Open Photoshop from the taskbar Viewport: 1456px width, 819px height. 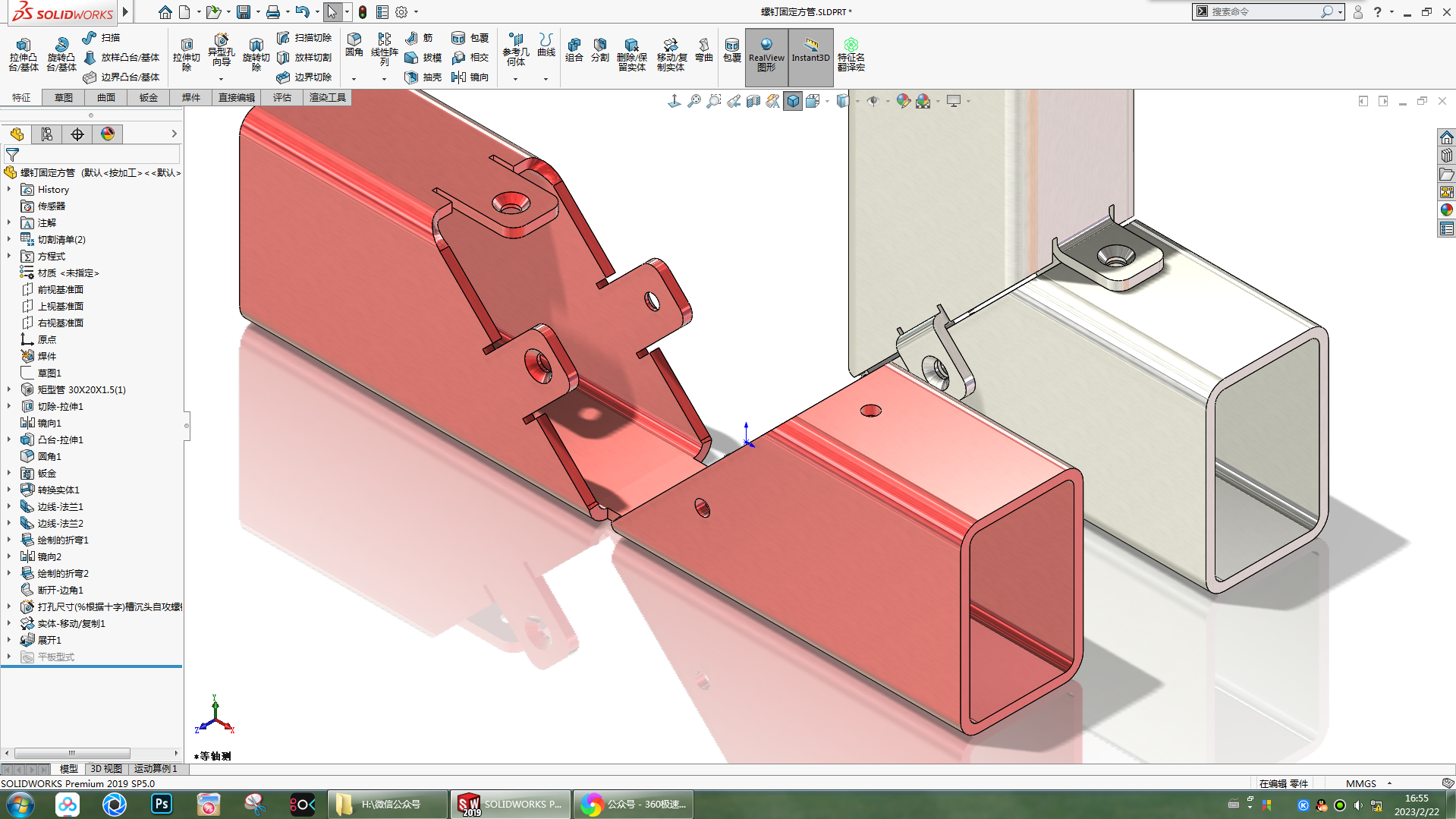pyautogui.click(x=162, y=804)
